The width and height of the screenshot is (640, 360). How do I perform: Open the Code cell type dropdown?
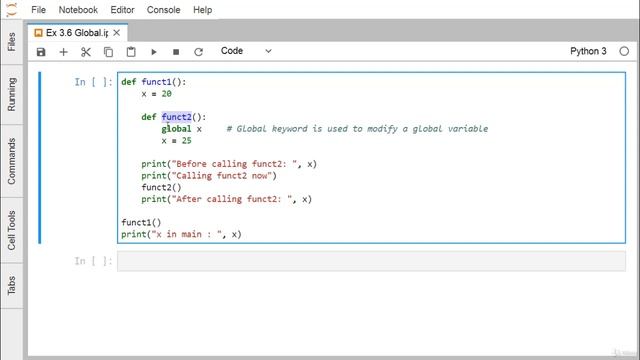[246, 51]
